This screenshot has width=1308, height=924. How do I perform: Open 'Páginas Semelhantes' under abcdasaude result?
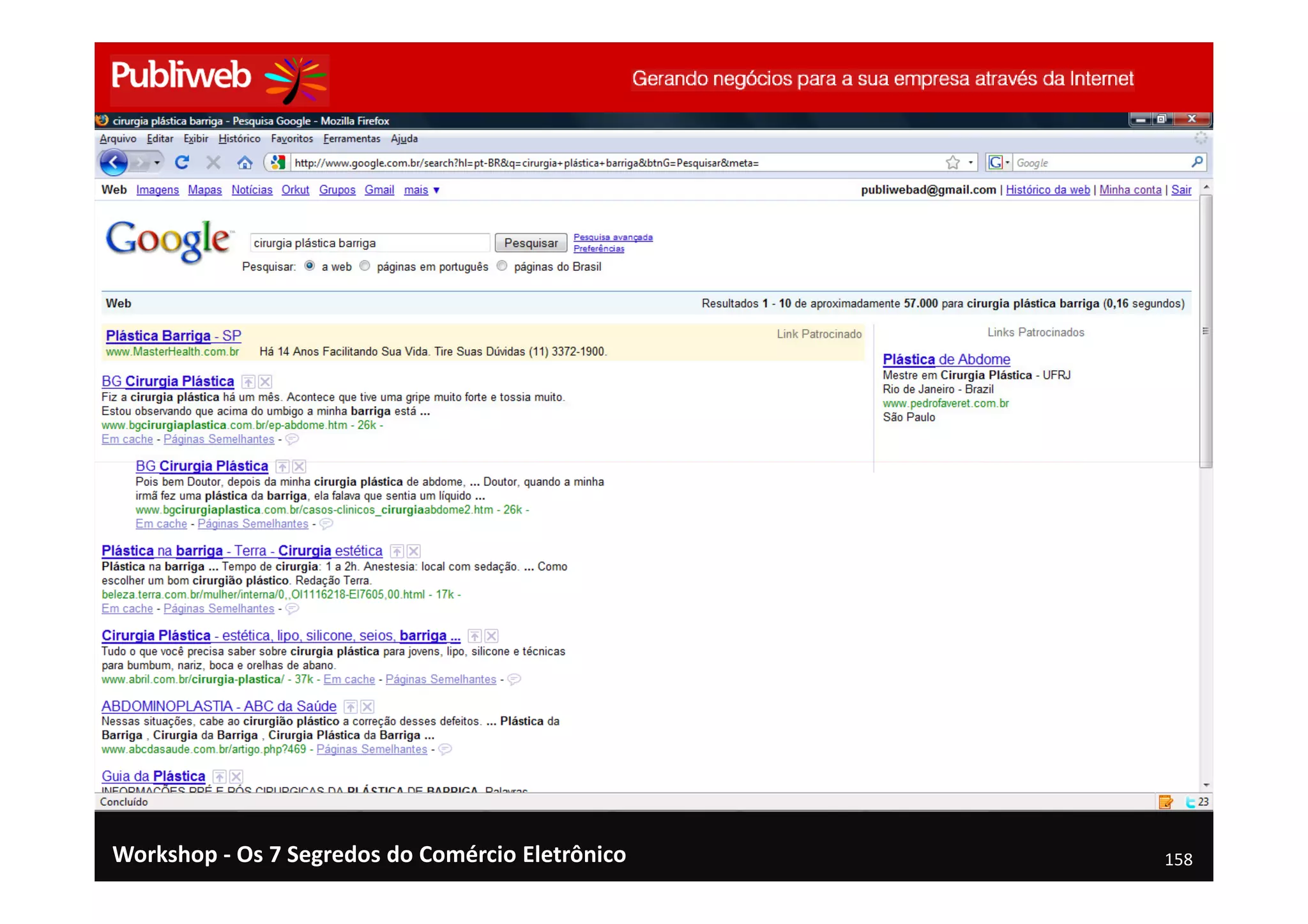click(372, 750)
